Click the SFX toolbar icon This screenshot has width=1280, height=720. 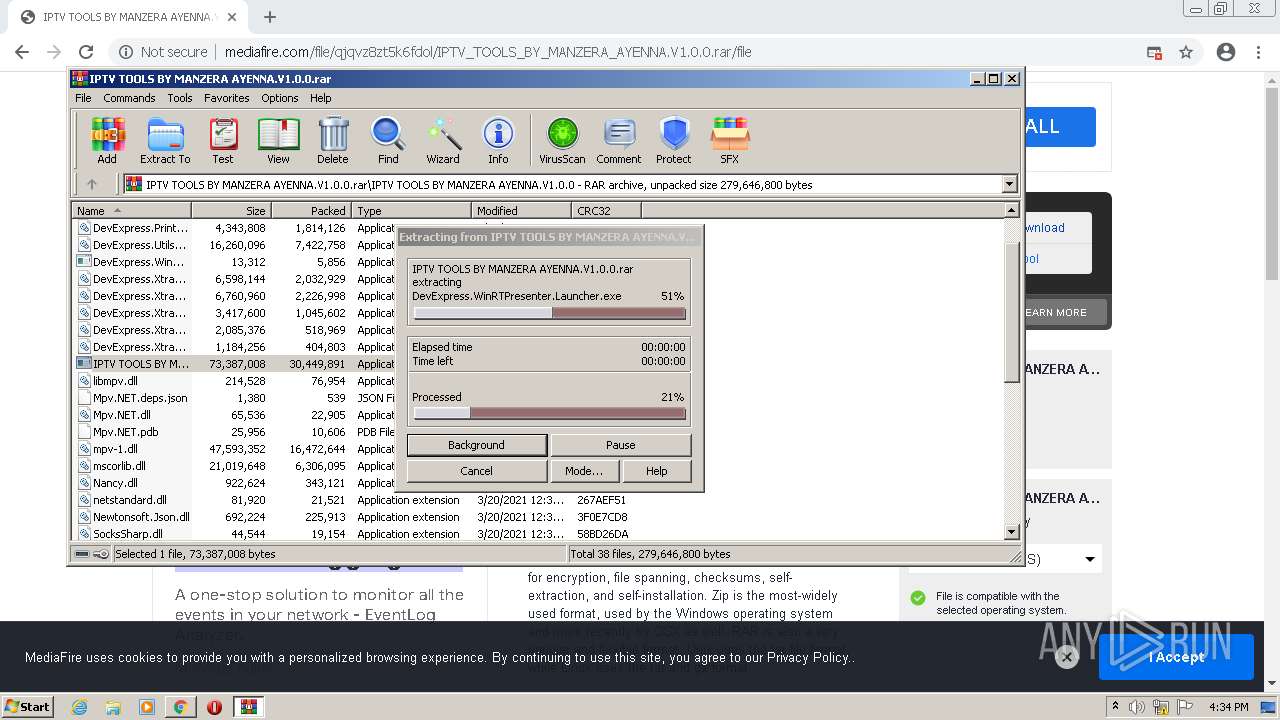(730, 140)
